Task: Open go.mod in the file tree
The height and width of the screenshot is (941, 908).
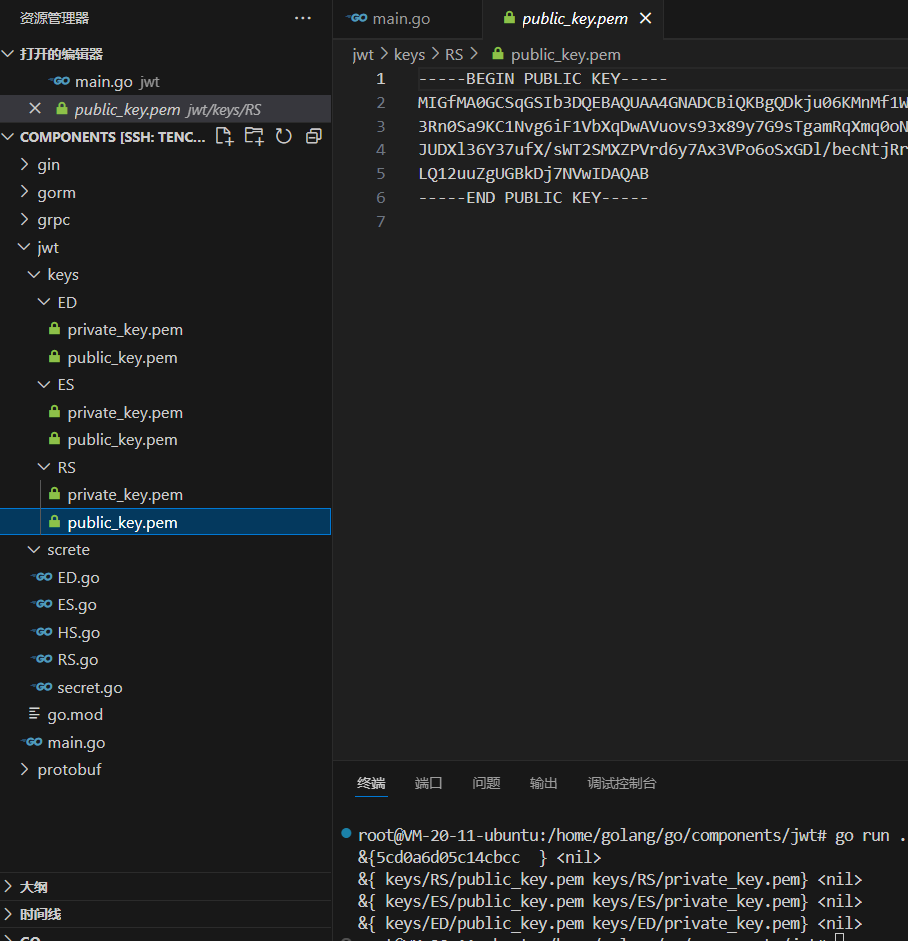Action: click(x=75, y=715)
